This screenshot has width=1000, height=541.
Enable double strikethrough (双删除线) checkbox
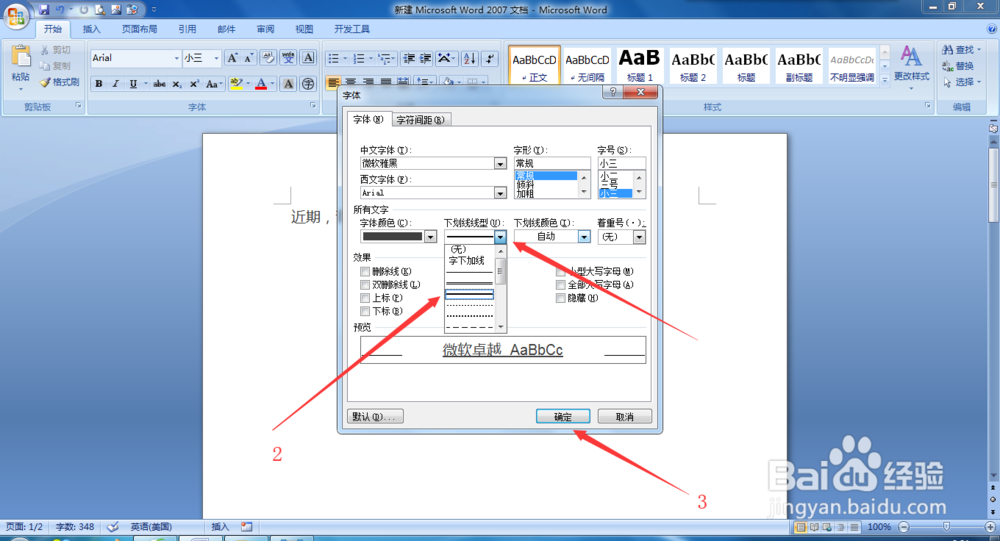point(365,285)
